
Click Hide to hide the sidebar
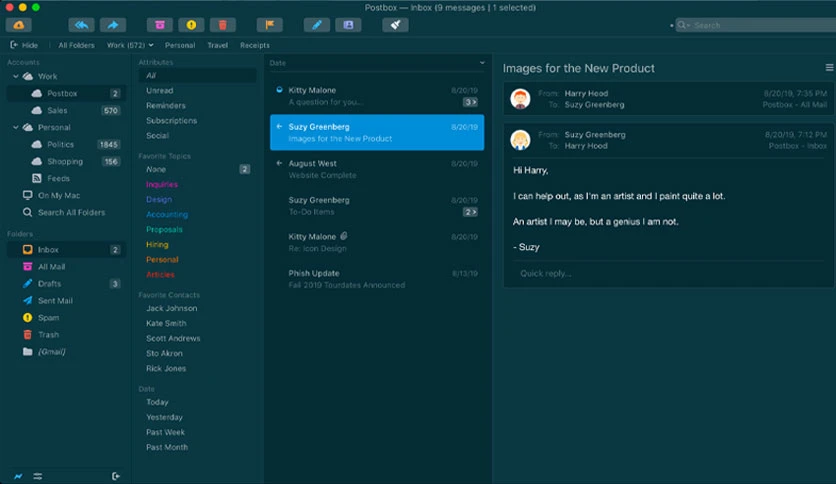pos(24,45)
